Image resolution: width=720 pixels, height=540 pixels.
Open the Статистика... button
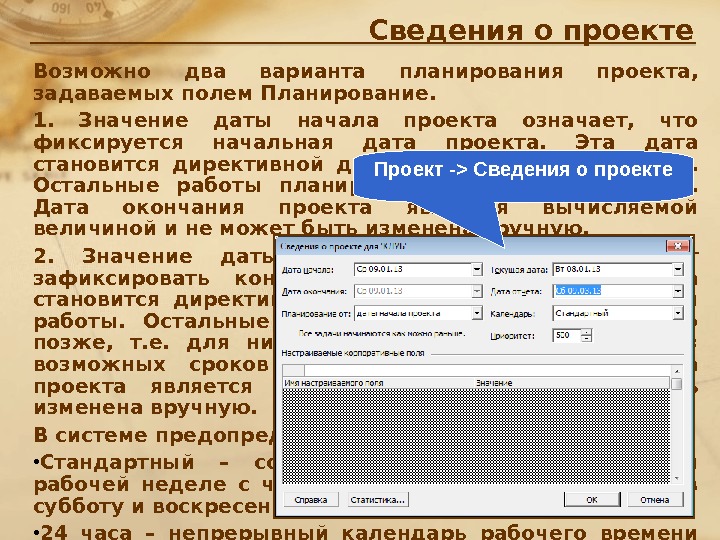point(377,500)
